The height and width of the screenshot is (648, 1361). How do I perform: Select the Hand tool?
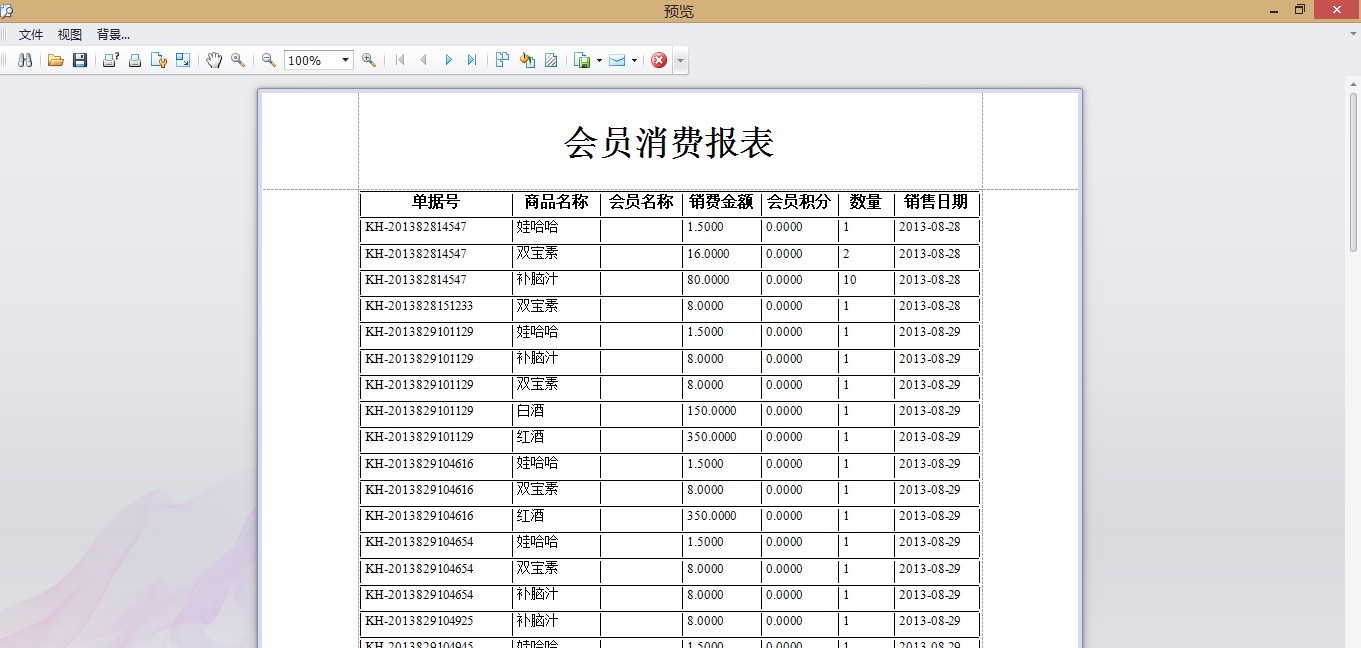[214, 60]
